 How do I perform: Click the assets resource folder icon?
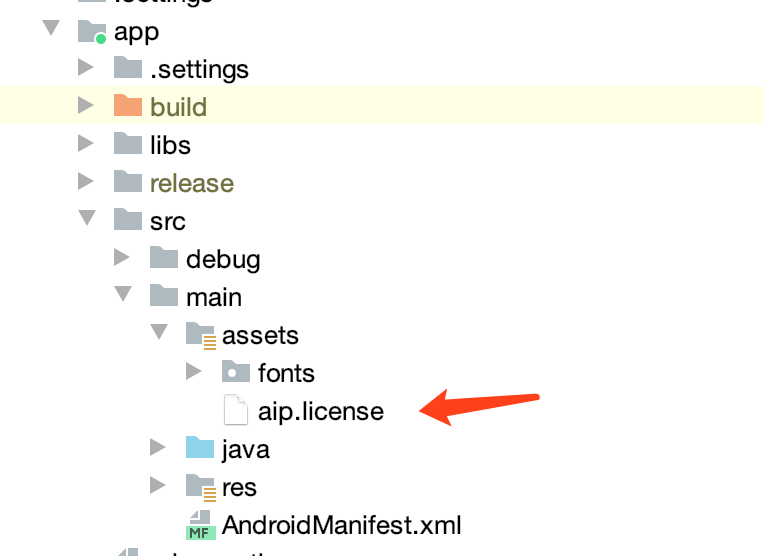[x=201, y=336]
